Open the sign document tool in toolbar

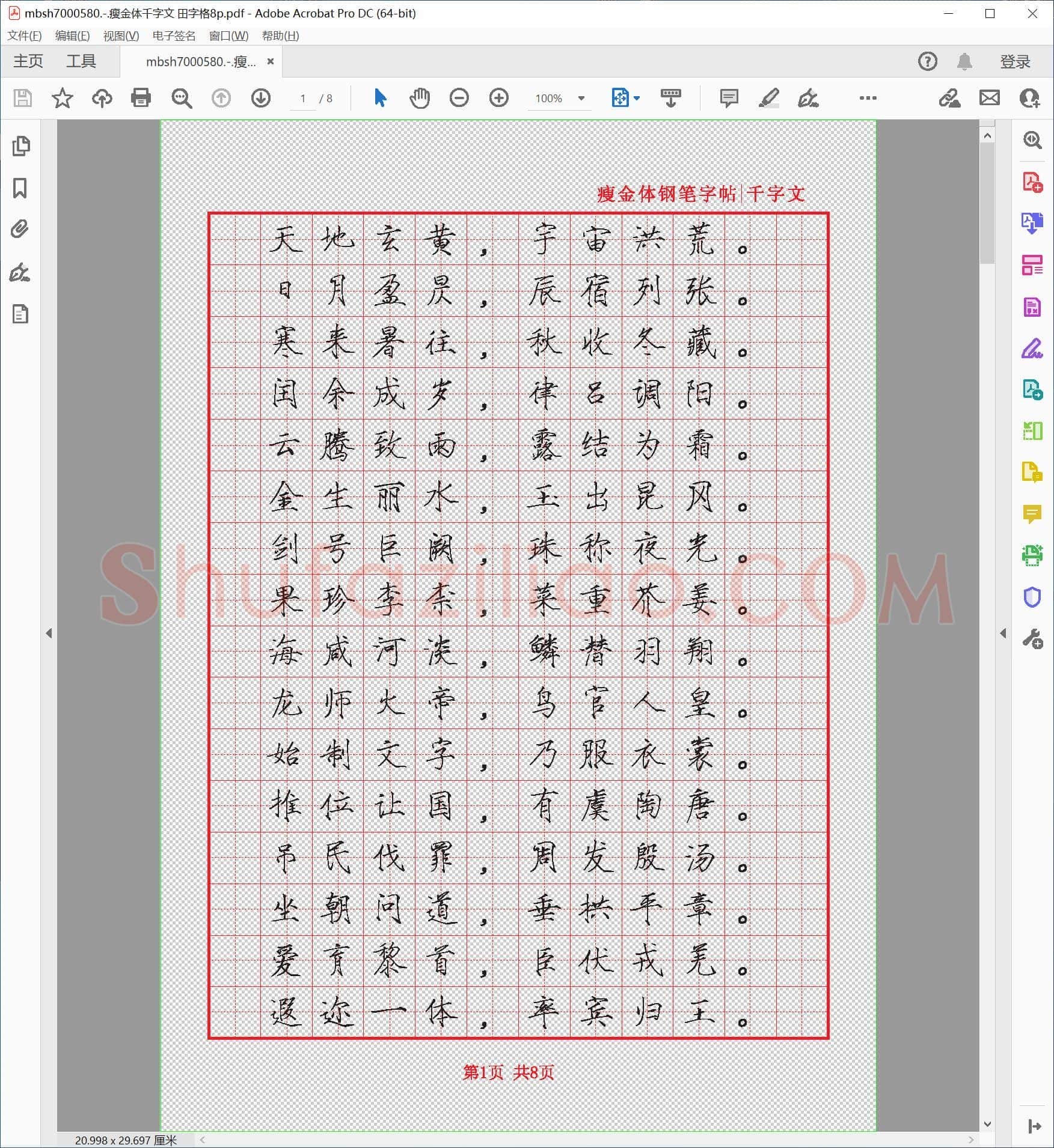tap(809, 98)
